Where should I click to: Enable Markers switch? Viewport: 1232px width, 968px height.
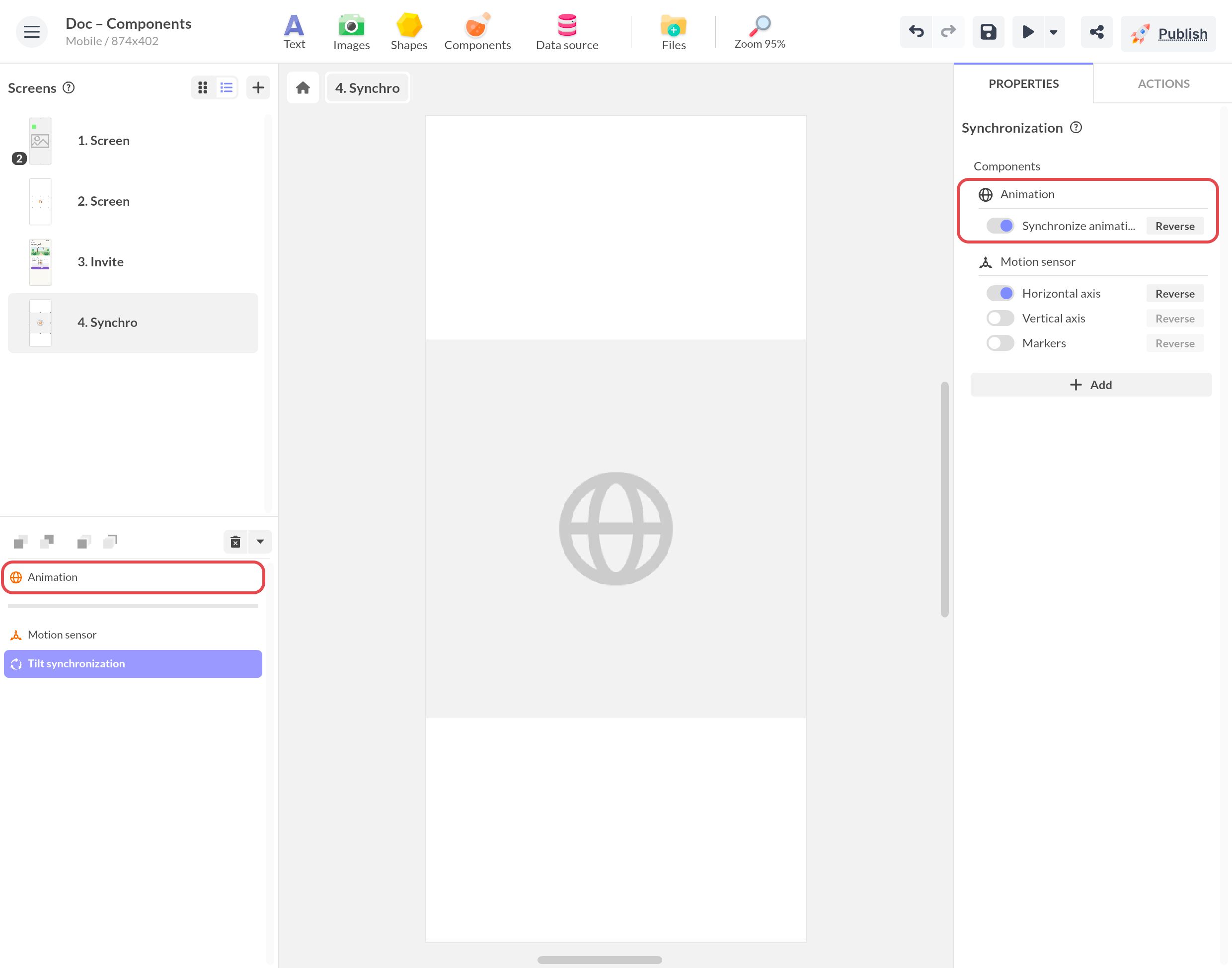click(1000, 343)
